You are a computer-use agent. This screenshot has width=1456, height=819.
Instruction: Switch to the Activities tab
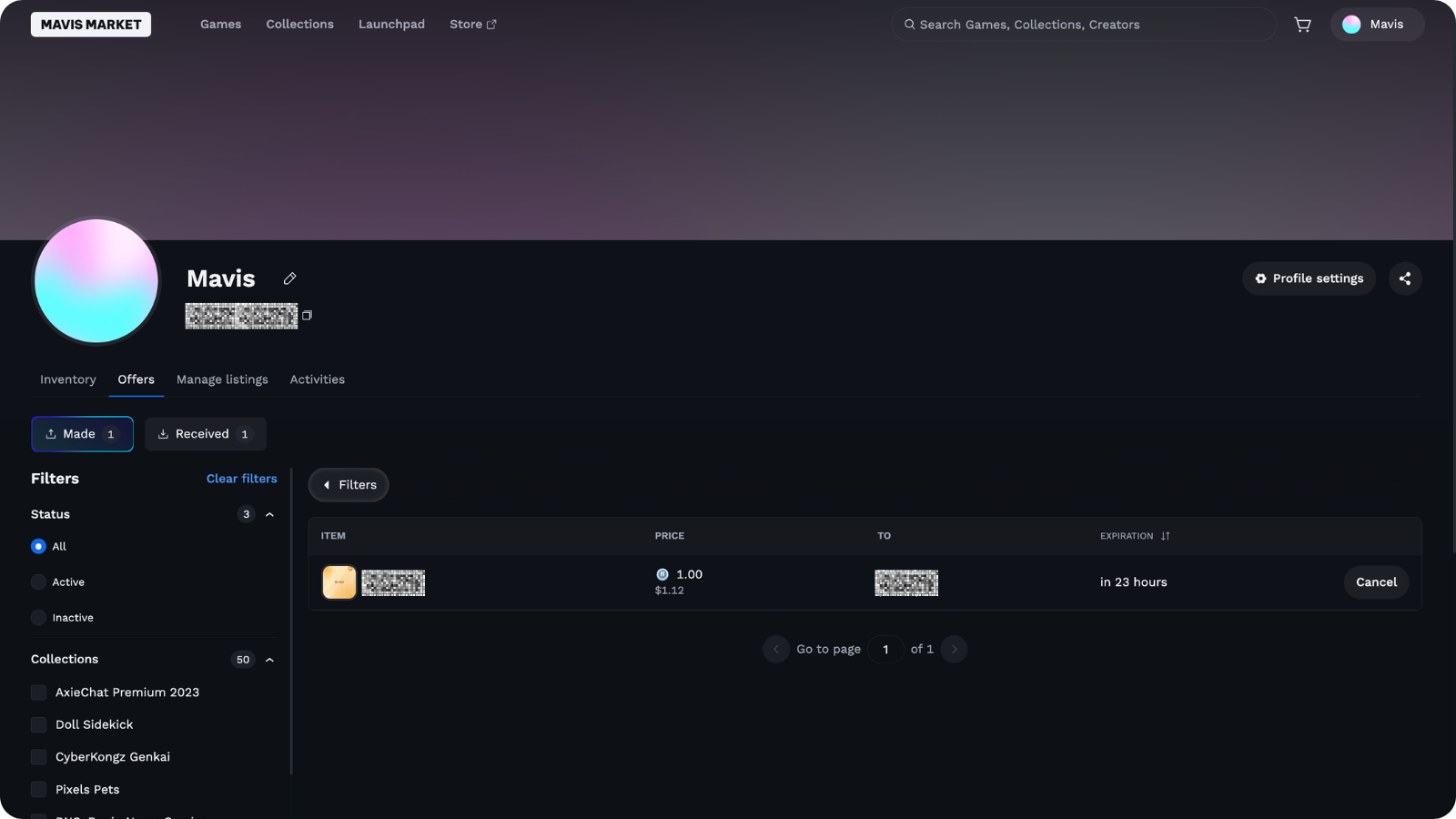[318, 379]
